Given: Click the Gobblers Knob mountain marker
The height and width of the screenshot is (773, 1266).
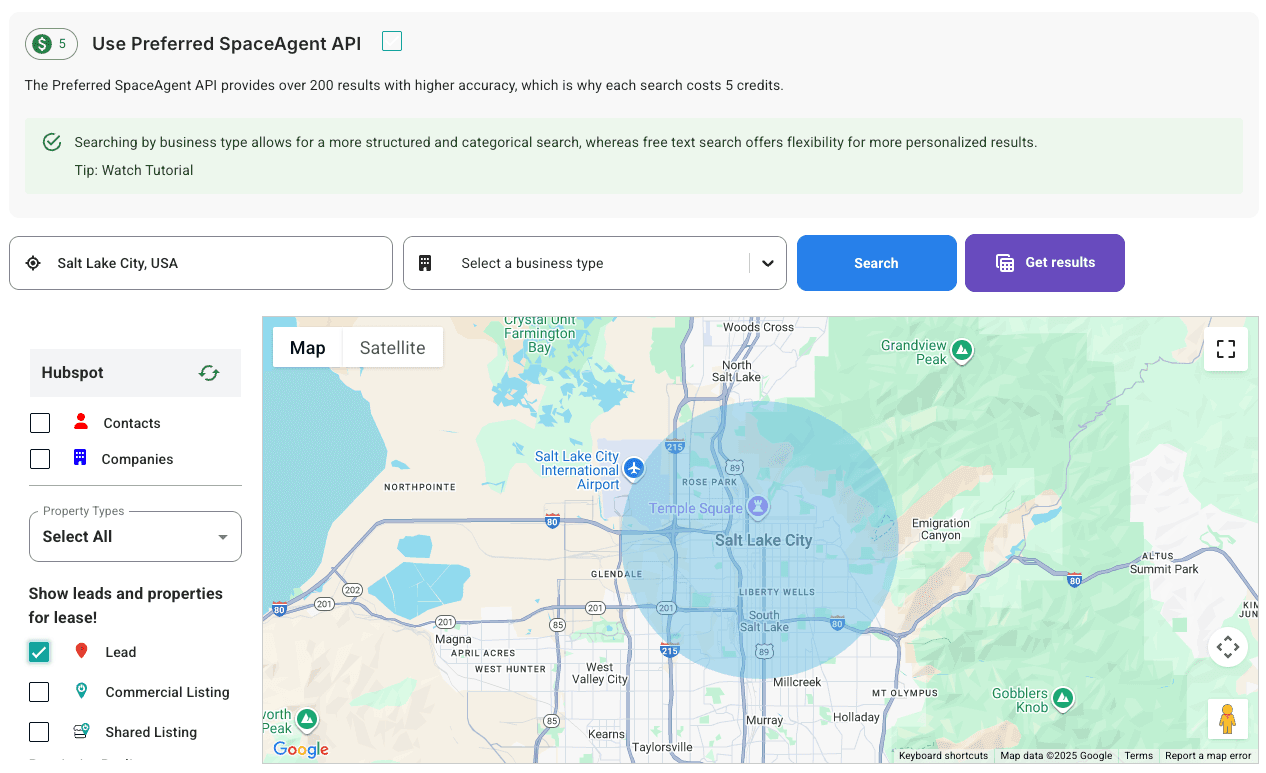Looking at the screenshot, I should [x=1063, y=697].
